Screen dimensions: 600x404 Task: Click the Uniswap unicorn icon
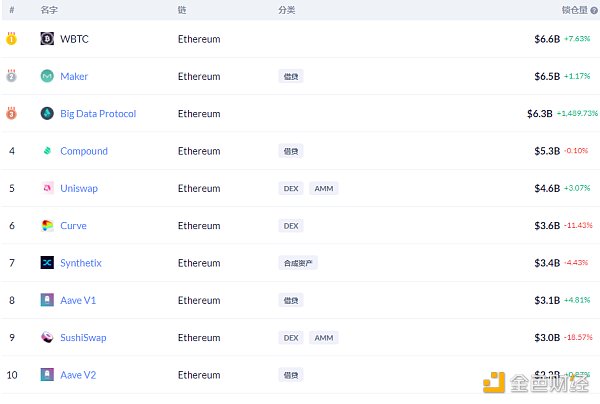pyautogui.click(x=47, y=188)
